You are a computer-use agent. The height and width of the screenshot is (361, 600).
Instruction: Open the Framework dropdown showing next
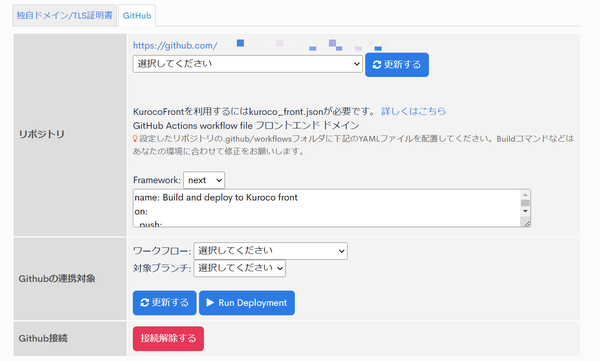204,180
